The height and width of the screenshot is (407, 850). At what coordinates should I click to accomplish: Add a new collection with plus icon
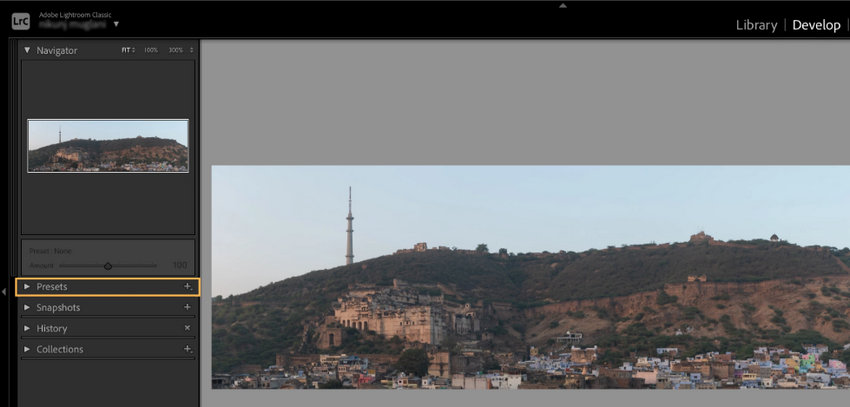tap(188, 349)
